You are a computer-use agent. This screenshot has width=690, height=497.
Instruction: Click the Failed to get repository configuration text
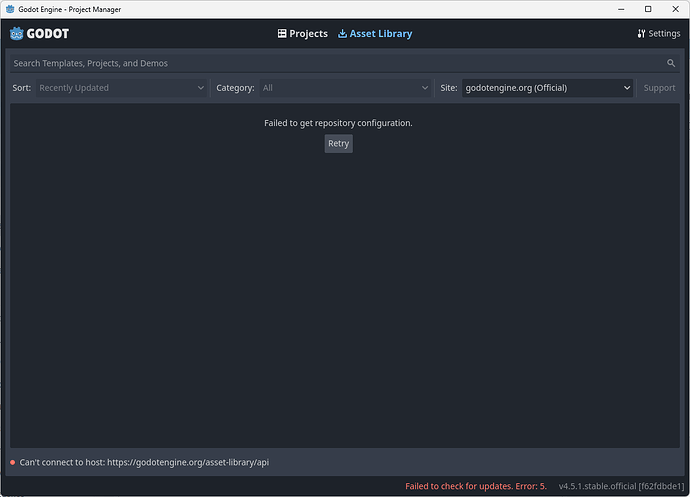338,123
